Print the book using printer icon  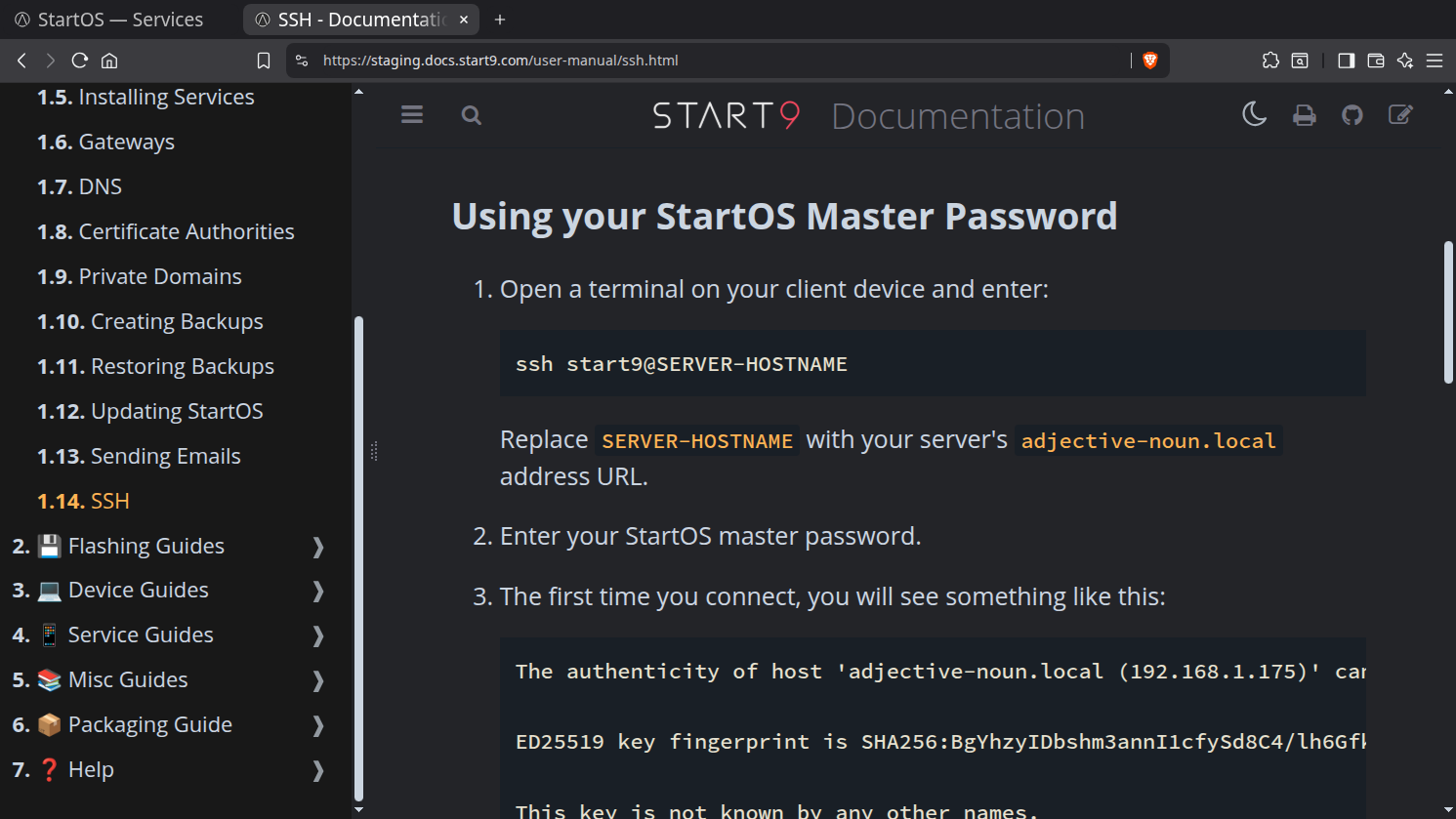[x=1304, y=115]
